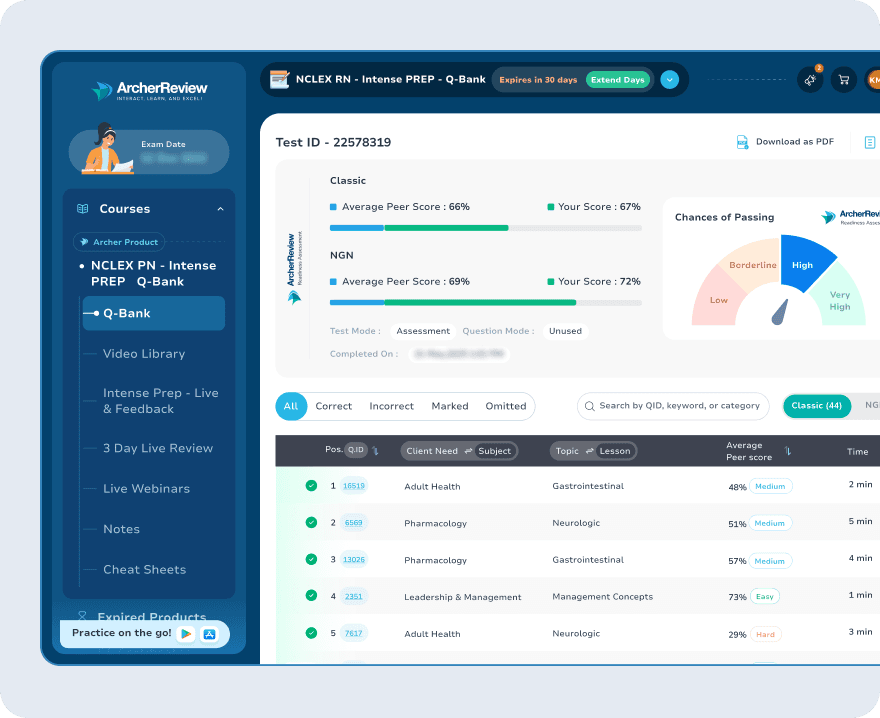Screen dimensions: 880x718
Task: Toggle Pos. column to Q.ID
Action: click(x=356, y=450)
